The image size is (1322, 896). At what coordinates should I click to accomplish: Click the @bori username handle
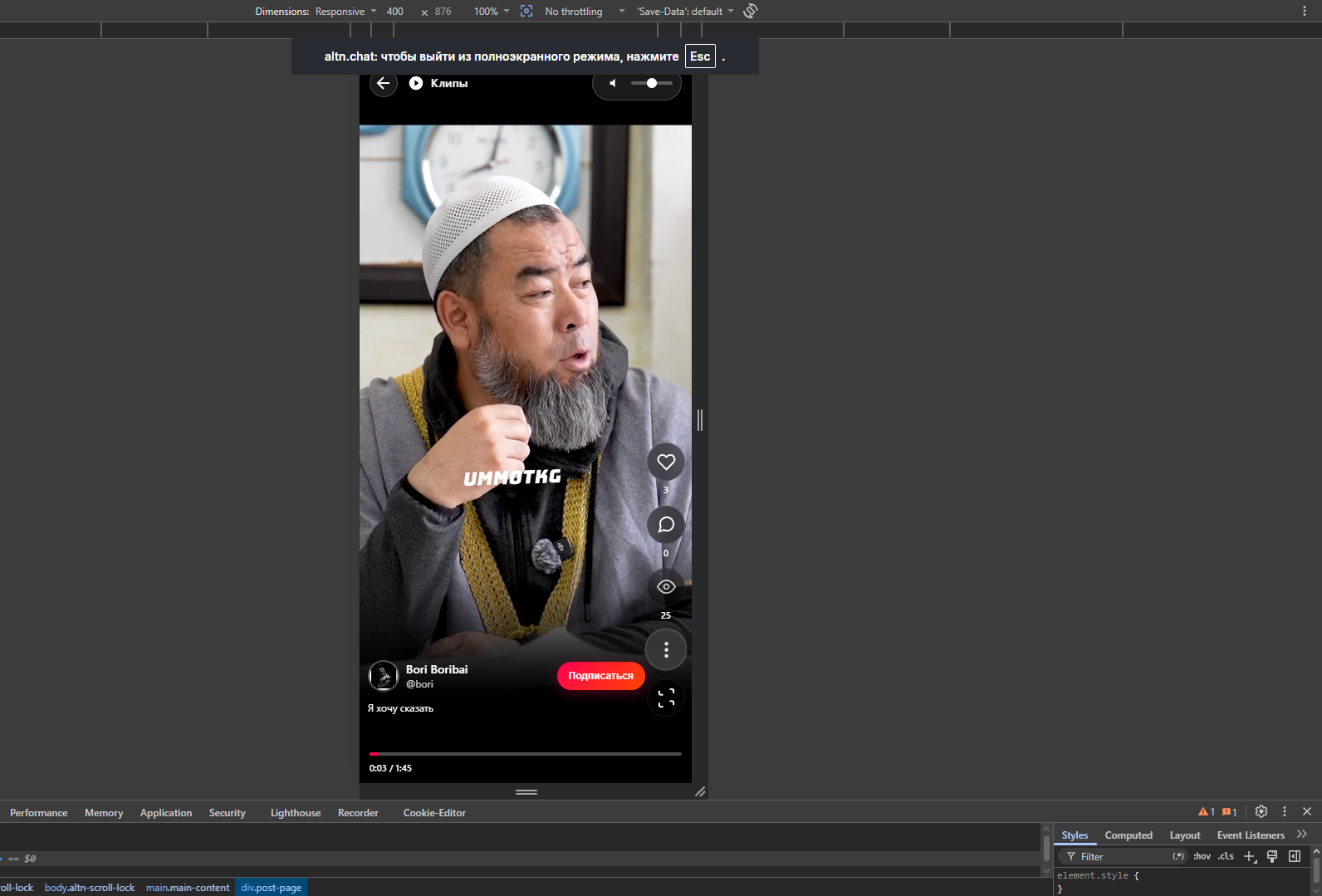click(419, 684)
